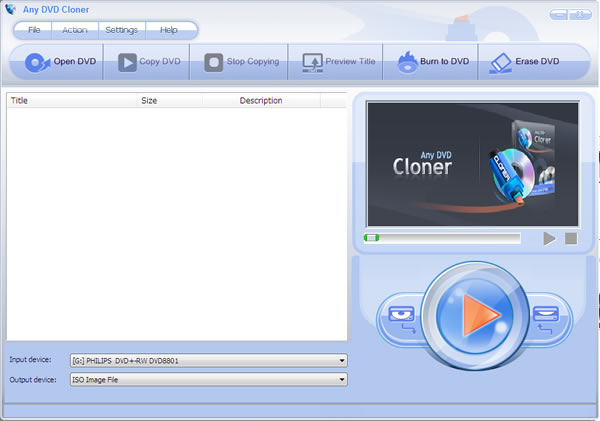Close the Any DVD Cloner window
The width and height of the screenshot is (600, 421).
(580, 15)
